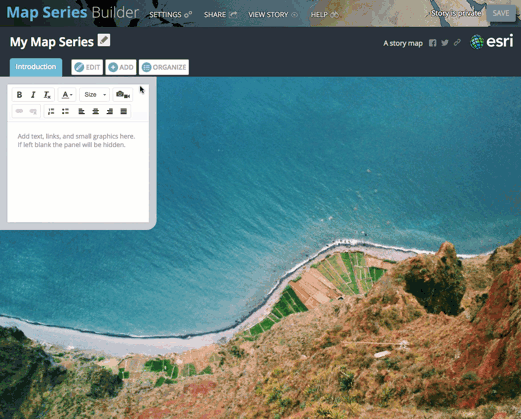Viewport: 521px width, 419px height.
Task: Toggle justify text alignment
Action: point(124,111)
